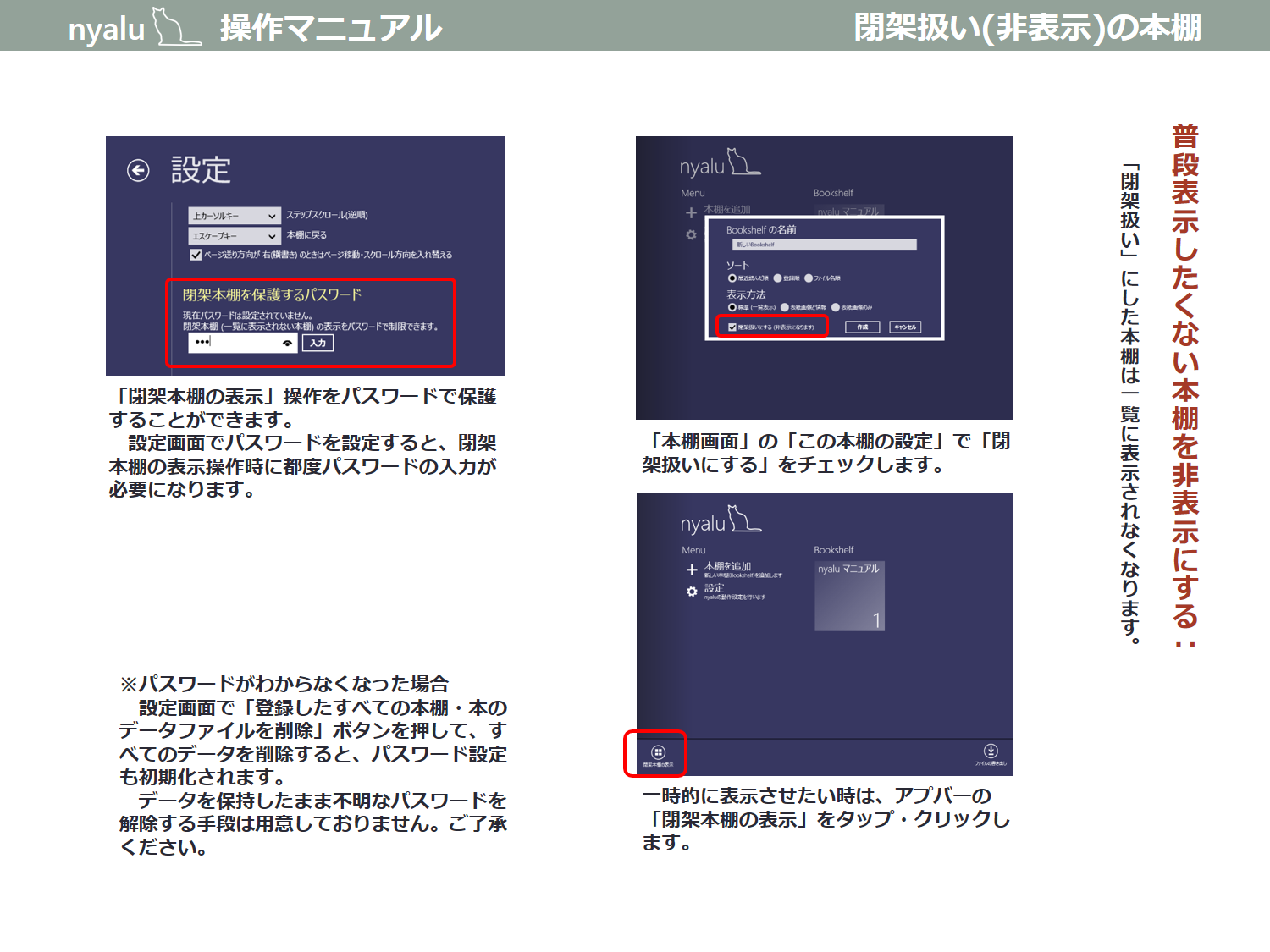1270x952 pixels.
Task: Select the middle 表示方法 radio option
Action: click(x=785, y=307)
